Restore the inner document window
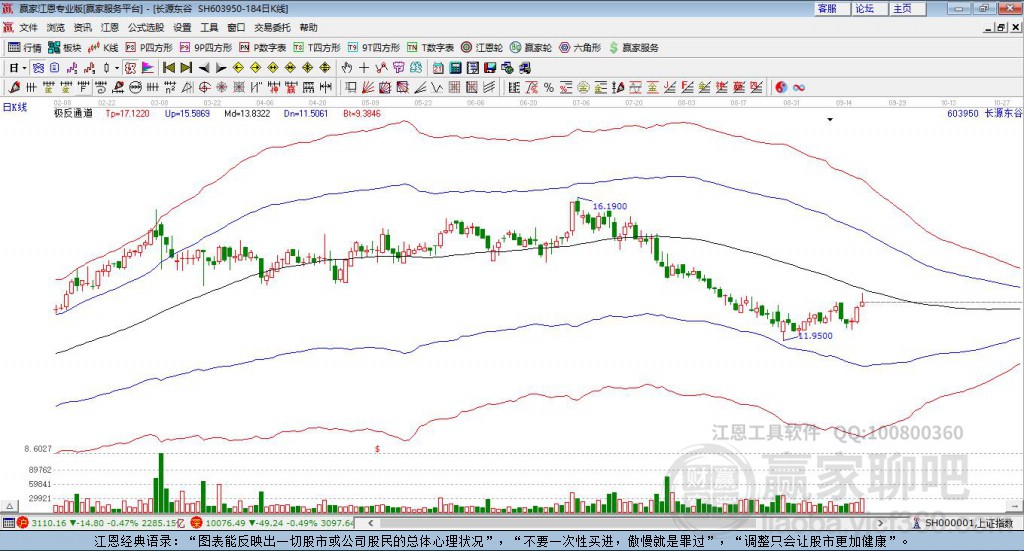 point(1002,27)
